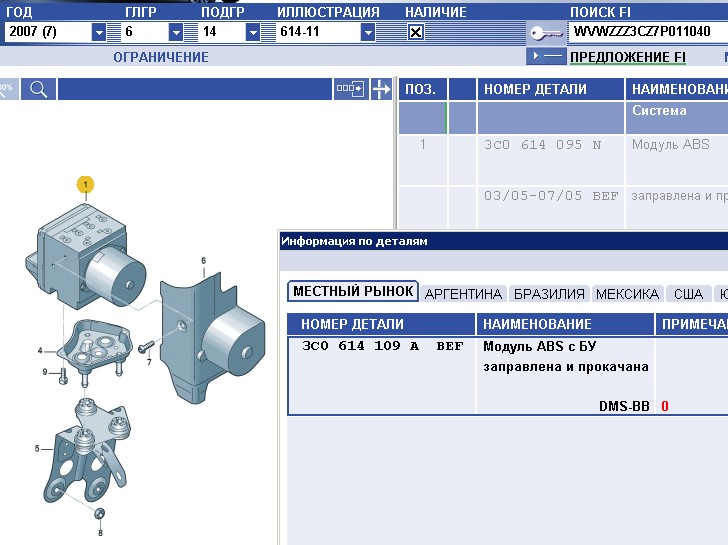The height and width of the screenshot is (545, 728).
Task: Switch to the АРГЕНТИНА tab
Action: (x=462, y=293)
